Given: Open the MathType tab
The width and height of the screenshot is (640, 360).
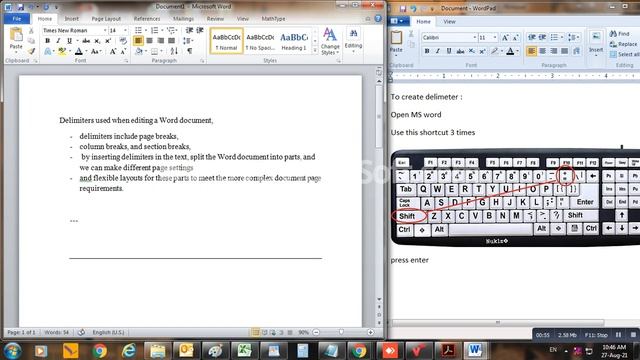Looking at the screenshot, I should [x=273, y=19].
